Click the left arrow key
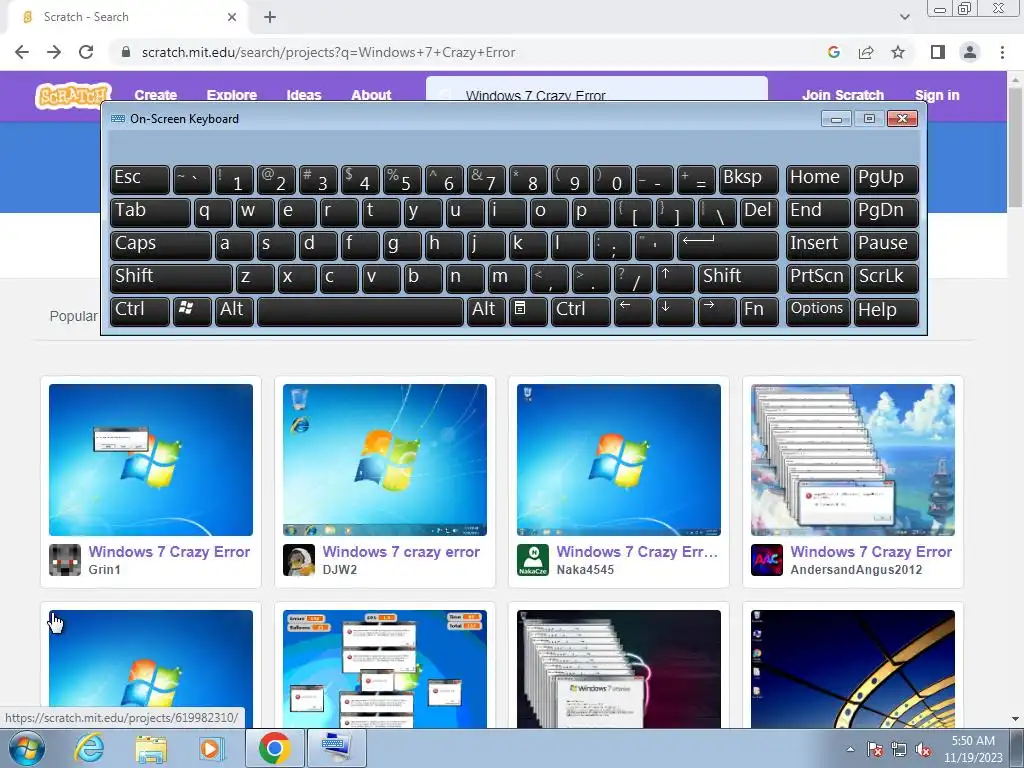 [633, 311]
